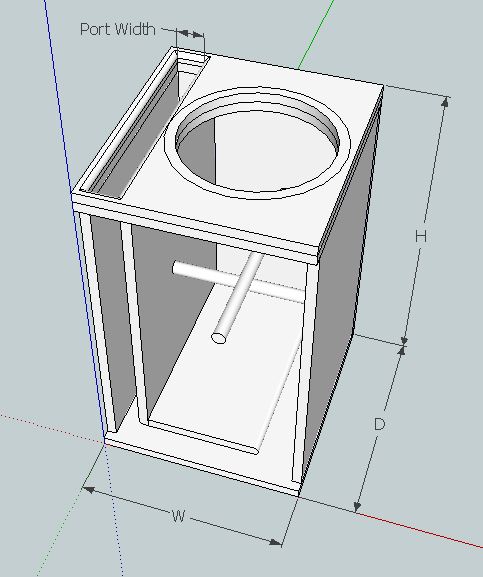483x577 pixels.
Task: Click the left arrowhead of the W dimension
Action: (x=89, y=490)
